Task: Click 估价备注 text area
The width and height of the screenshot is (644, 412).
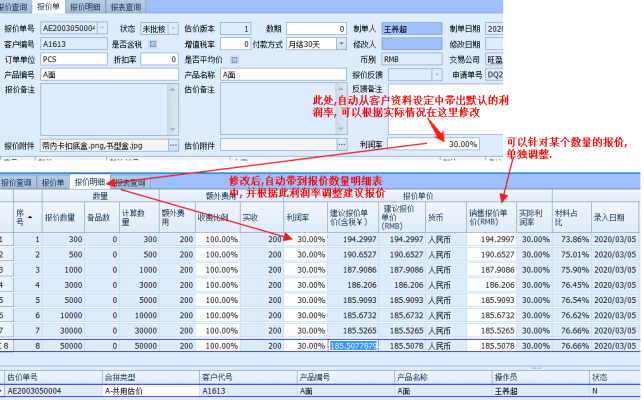Action: pyautogui.click(x=279, y=108)
